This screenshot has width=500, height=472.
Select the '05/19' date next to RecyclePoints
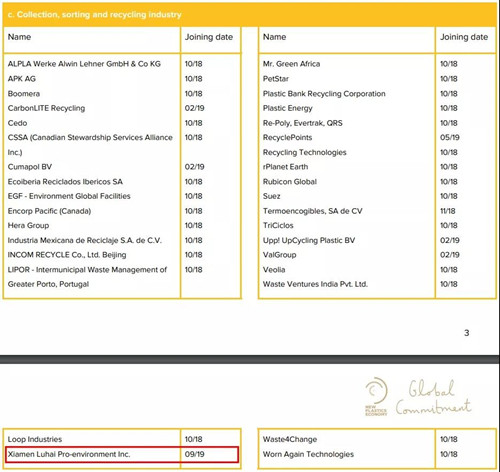tap(450, 138)
